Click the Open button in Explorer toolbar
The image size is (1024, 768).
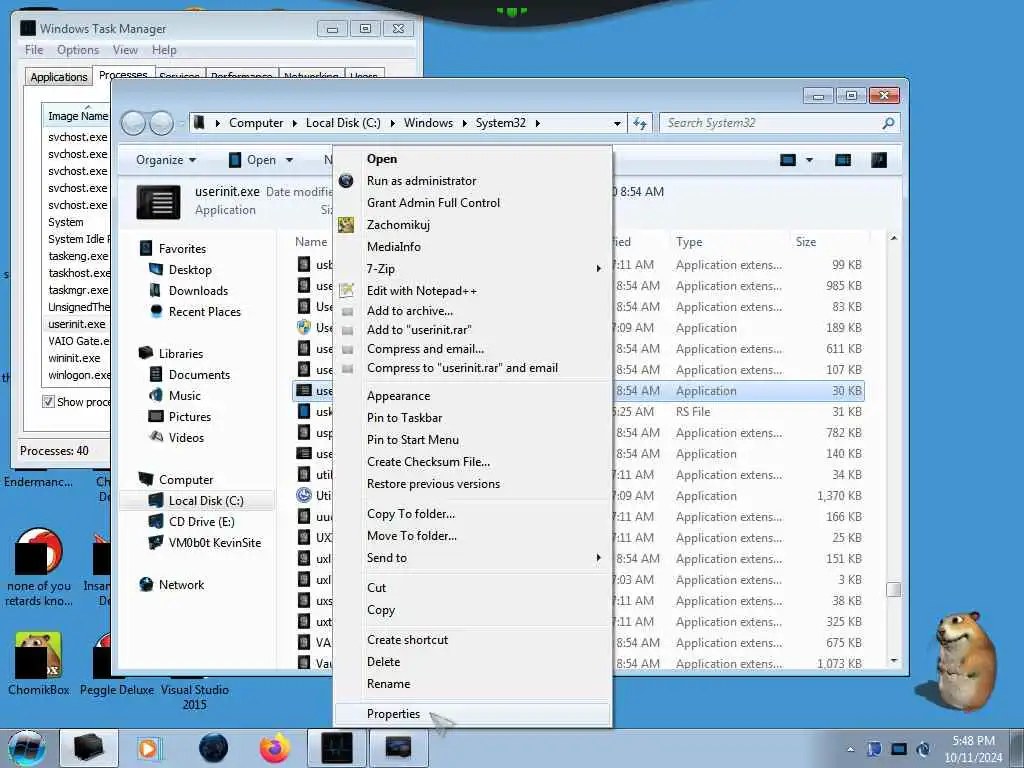click(x=254, y=160)
